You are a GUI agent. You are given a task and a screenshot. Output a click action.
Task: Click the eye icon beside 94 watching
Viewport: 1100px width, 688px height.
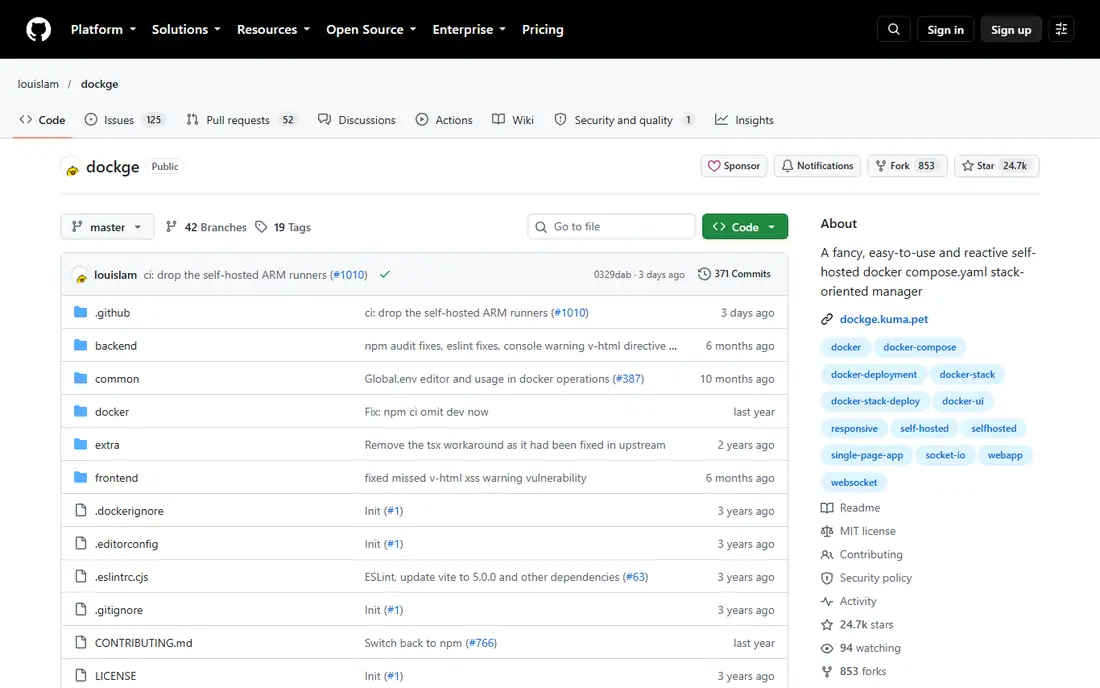pyautogui.click(x=827, y=648)
